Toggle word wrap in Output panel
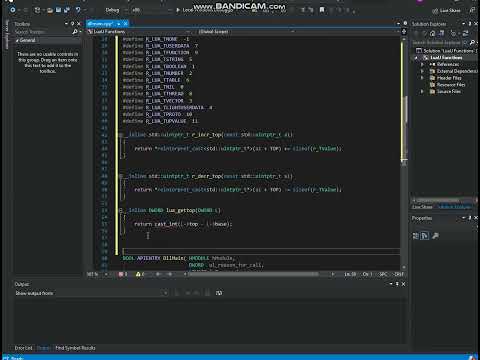 [219, 293]
